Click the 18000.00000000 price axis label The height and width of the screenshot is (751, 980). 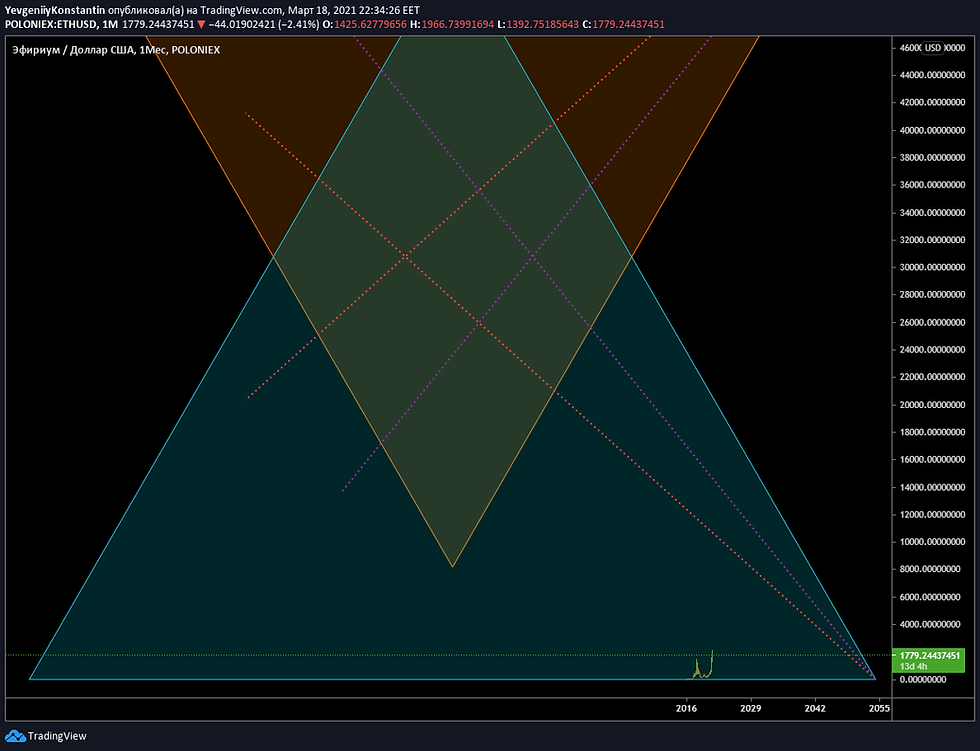tap(932, 432)
